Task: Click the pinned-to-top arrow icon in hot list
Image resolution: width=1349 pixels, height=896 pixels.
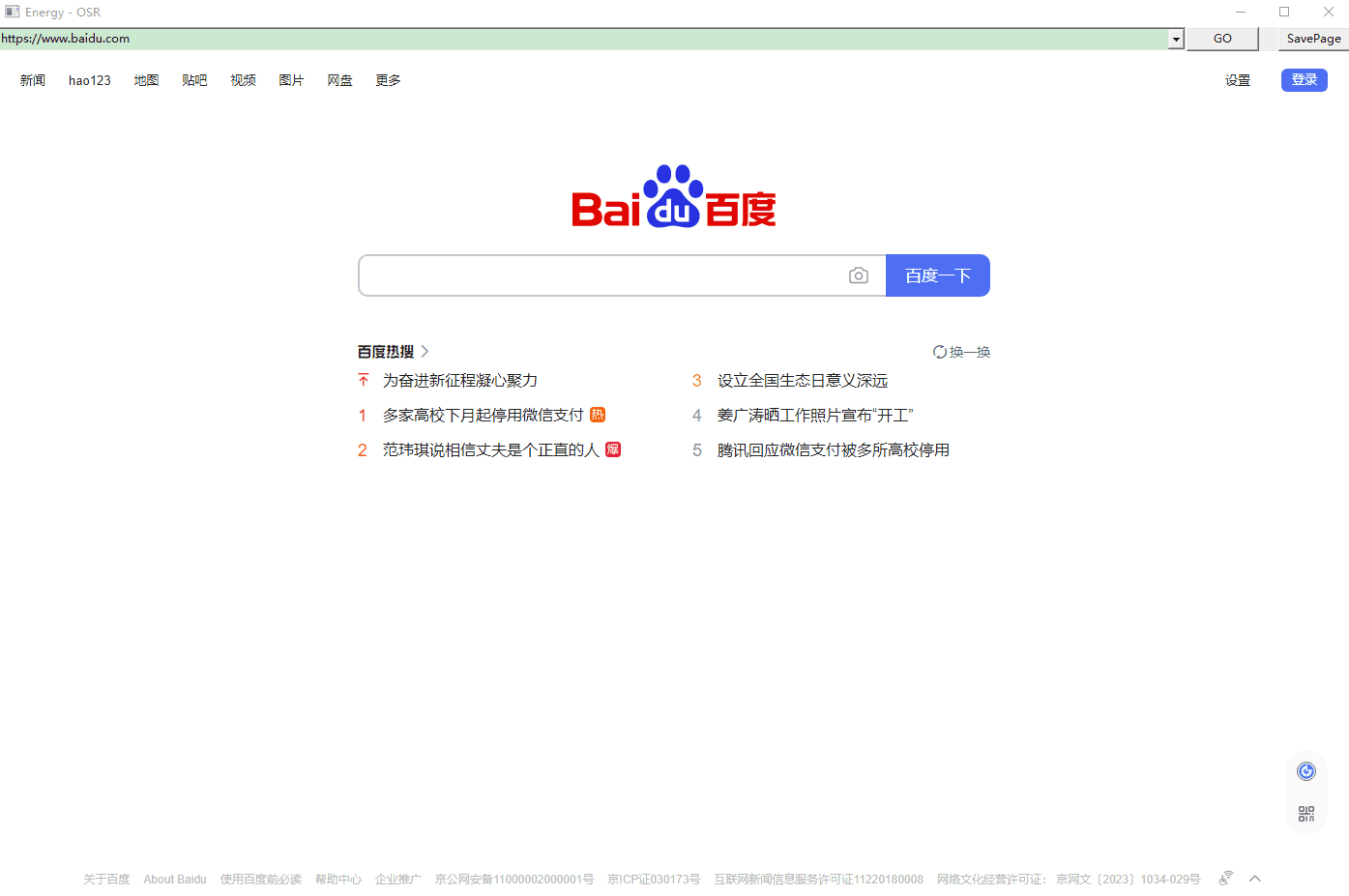Action: pyautogui.click(x=364, y=380)
